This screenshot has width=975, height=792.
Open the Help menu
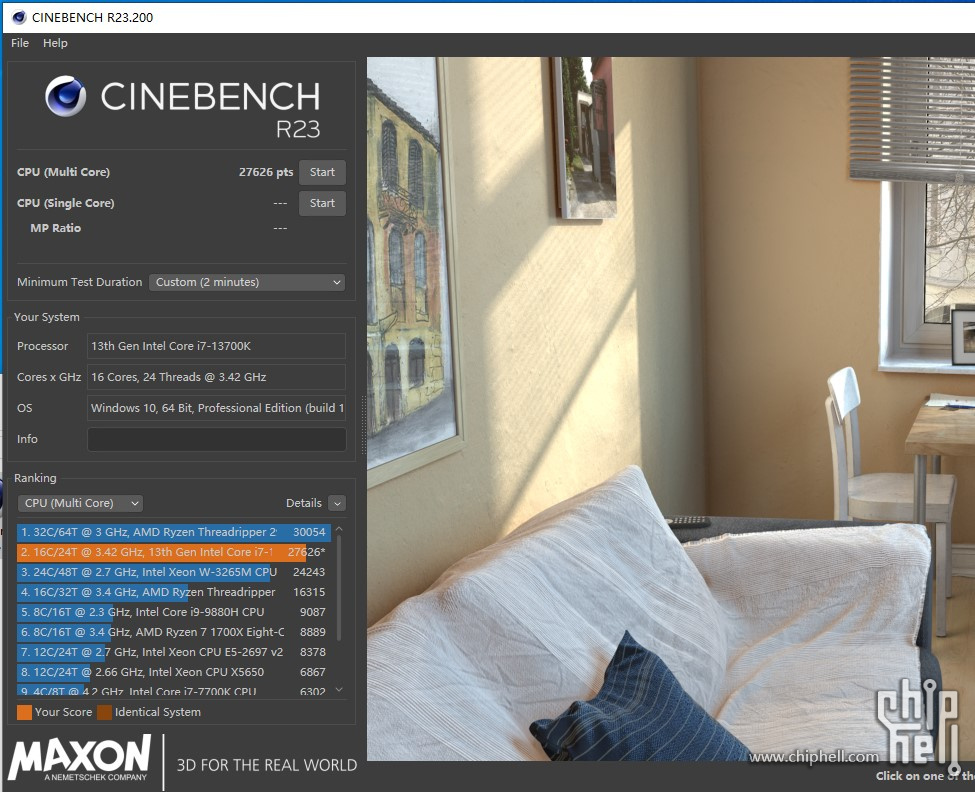[x=55, y=43]
